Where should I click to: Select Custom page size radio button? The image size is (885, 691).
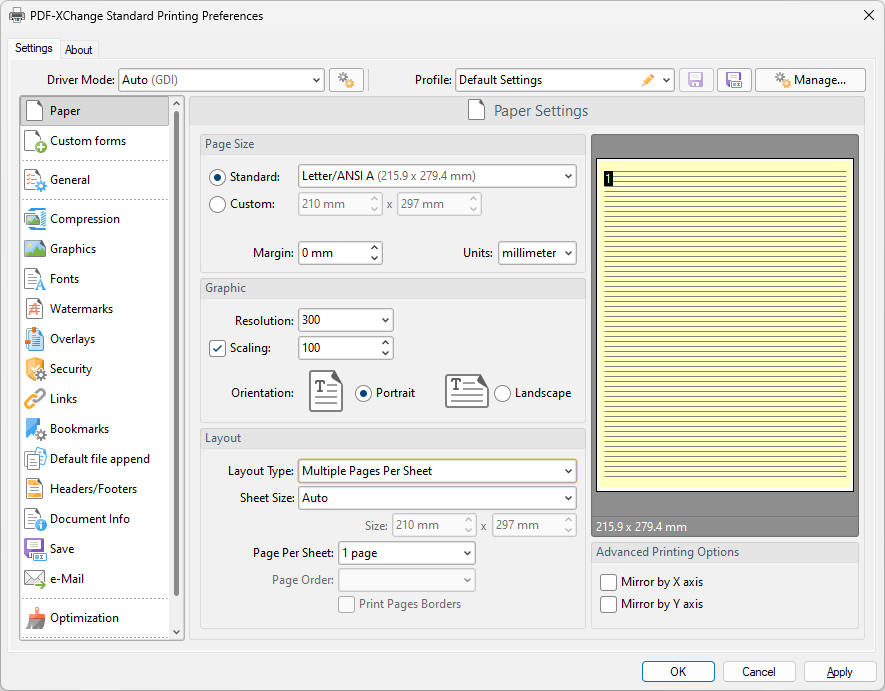(217, 204)
